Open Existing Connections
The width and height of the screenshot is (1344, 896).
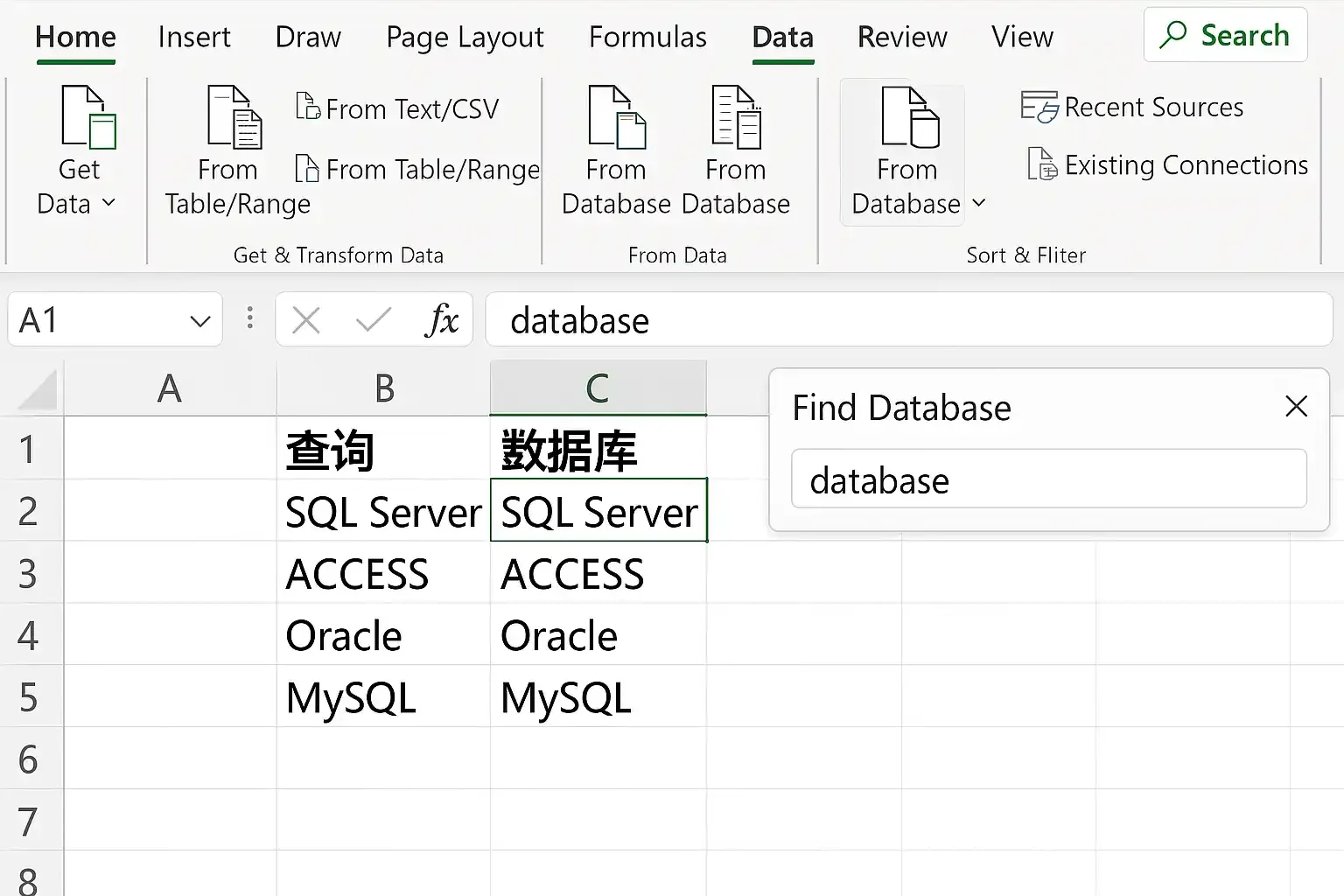1168,165
